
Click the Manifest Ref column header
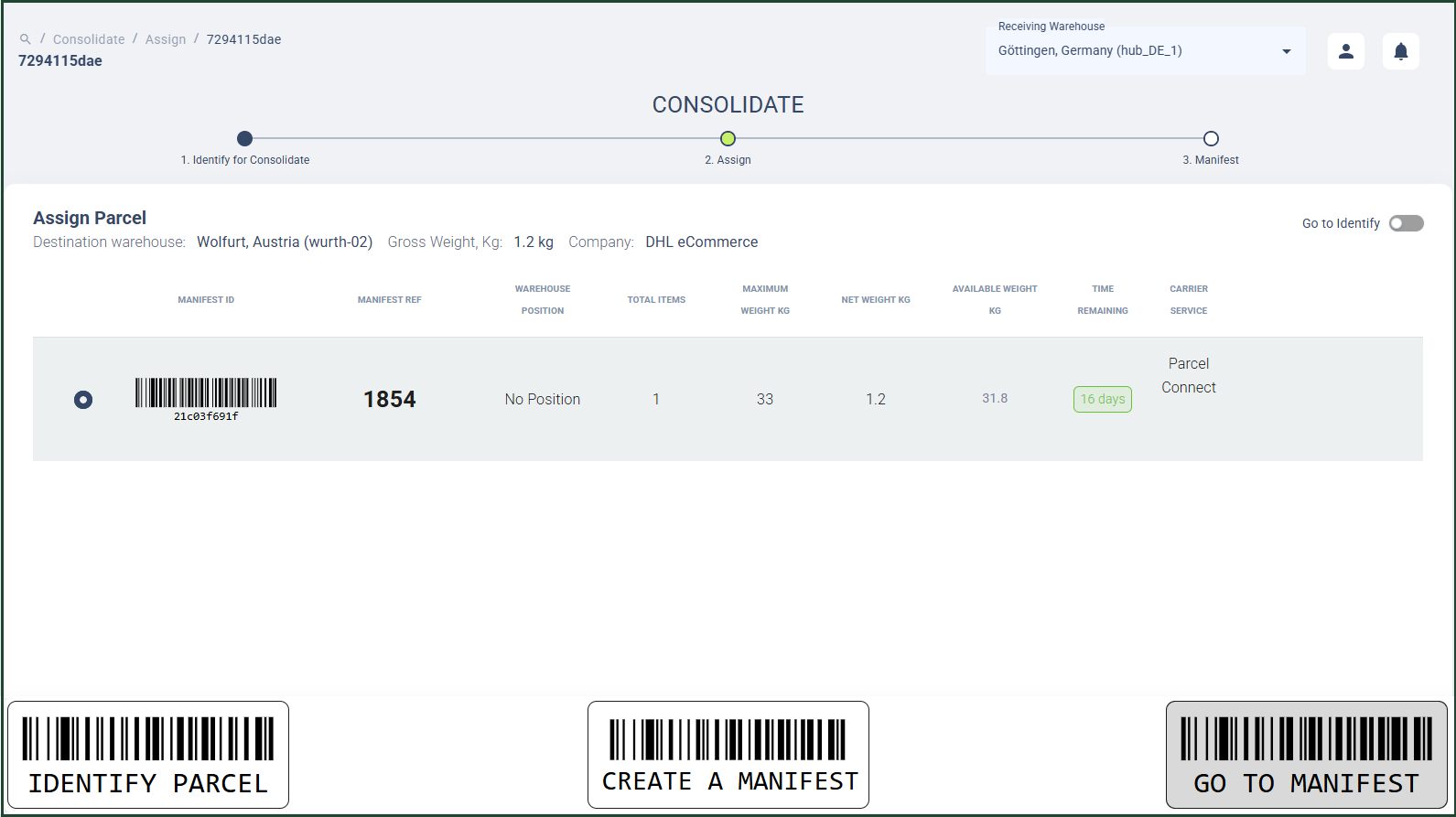(x=390, y=300)
